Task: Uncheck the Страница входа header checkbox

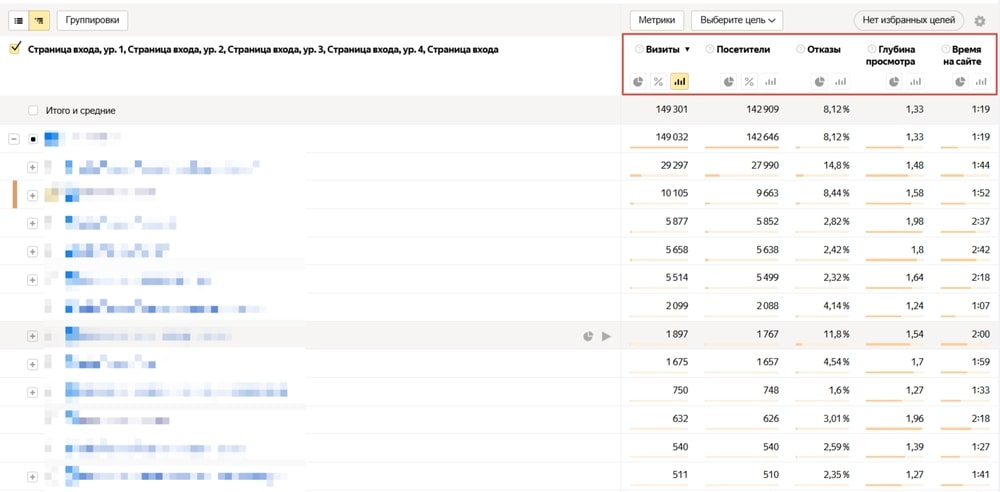Action: (16, 48)
